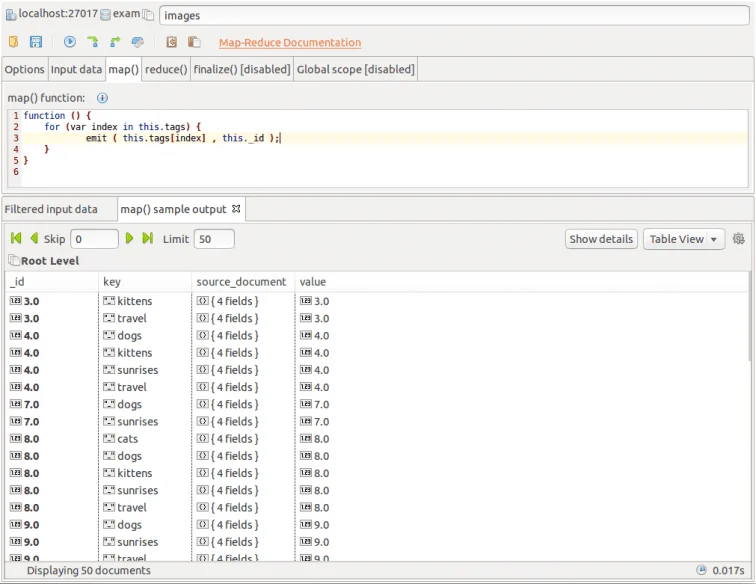
Task: Select the cats key cell
Action: pos(145,439)
